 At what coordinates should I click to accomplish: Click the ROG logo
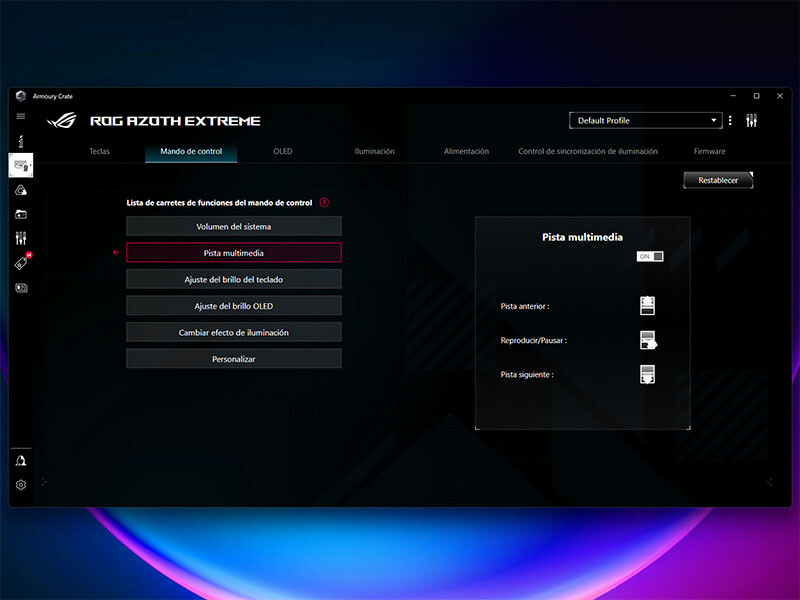click(x=62, y=120)
